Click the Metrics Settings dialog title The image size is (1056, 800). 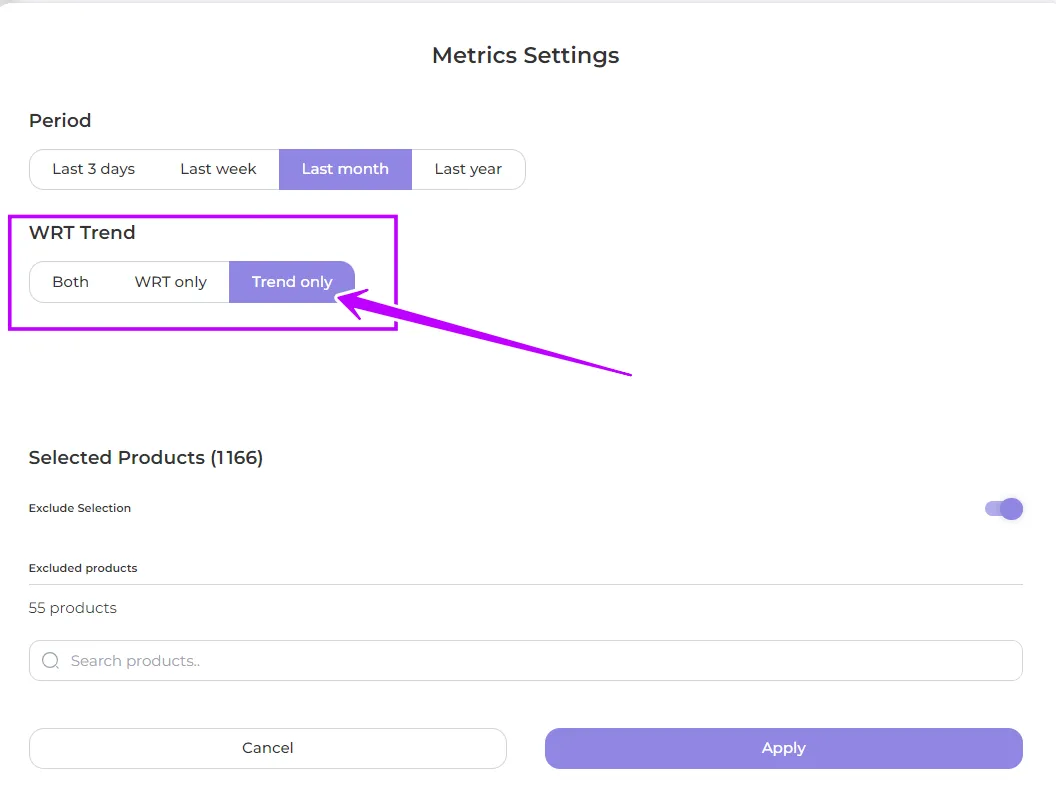point(525,55)
